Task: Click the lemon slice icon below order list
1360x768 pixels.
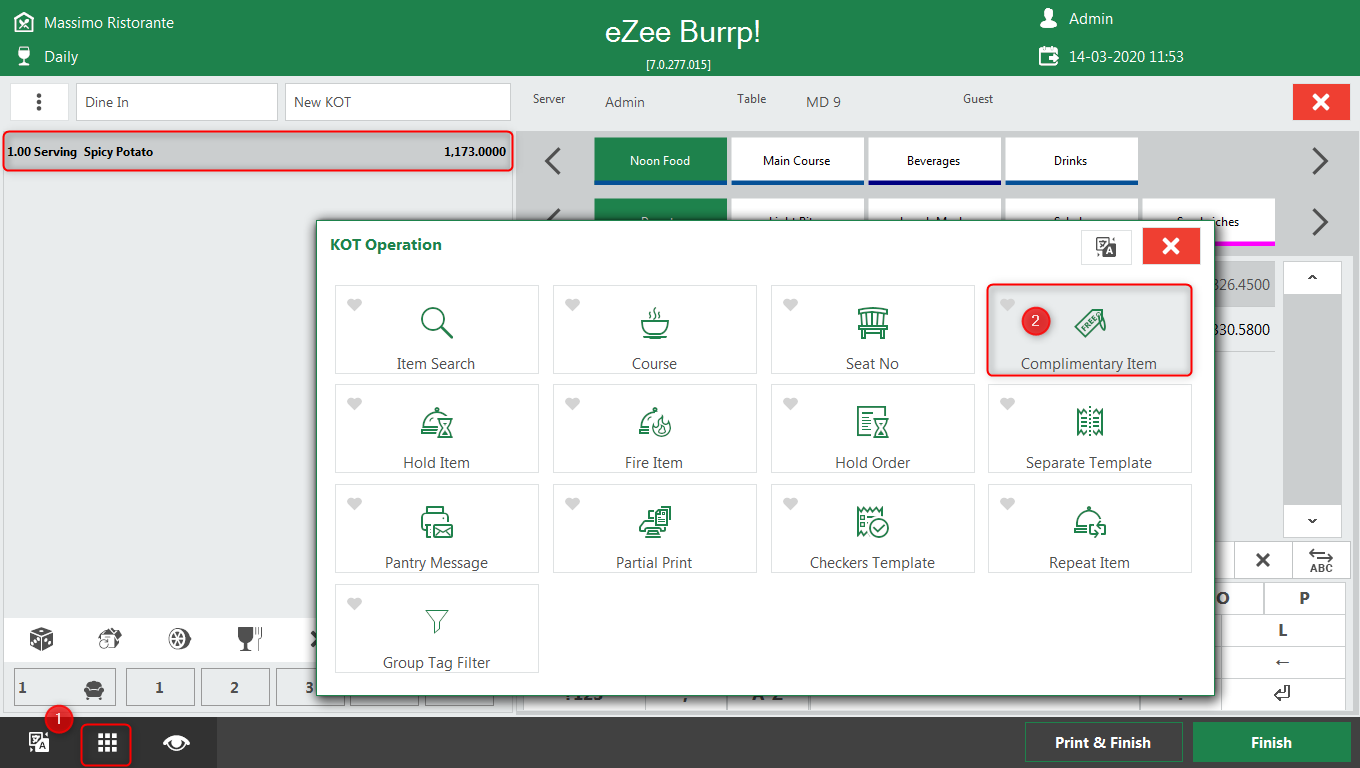Action: (x=179, y=639)
